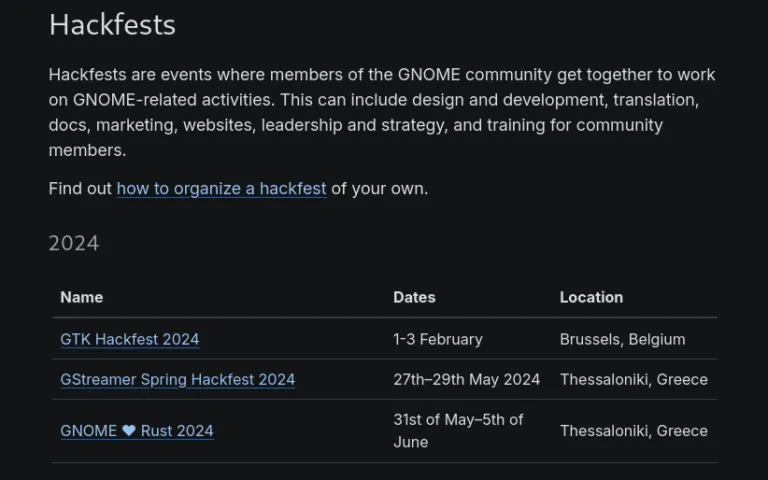This screenshot has height=480, width=768.
Task: Click the Dates column header
Action: click(x=414, y=297)
